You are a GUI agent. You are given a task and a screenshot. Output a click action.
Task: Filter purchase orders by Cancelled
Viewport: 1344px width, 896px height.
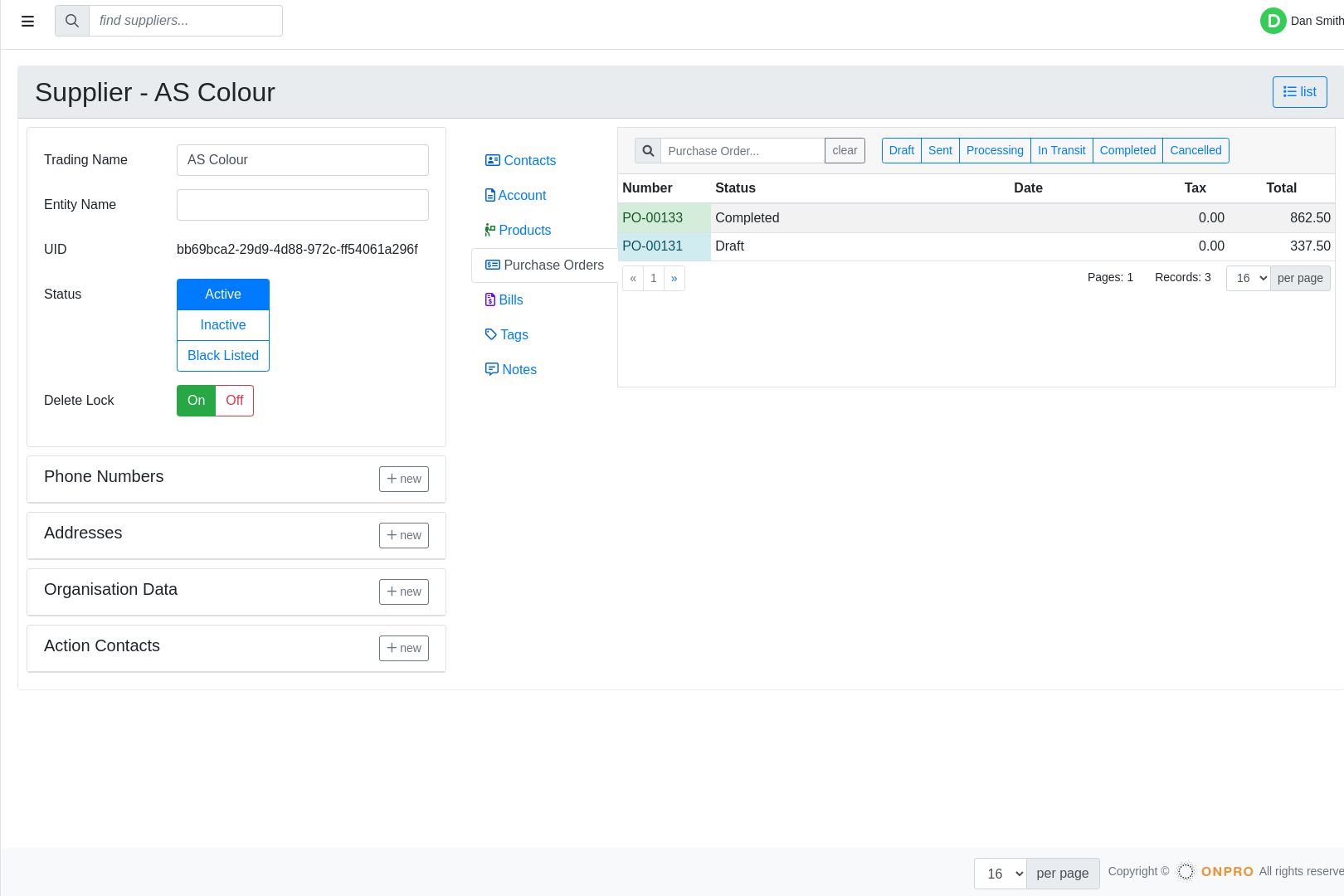click(x=1195, y=150)
